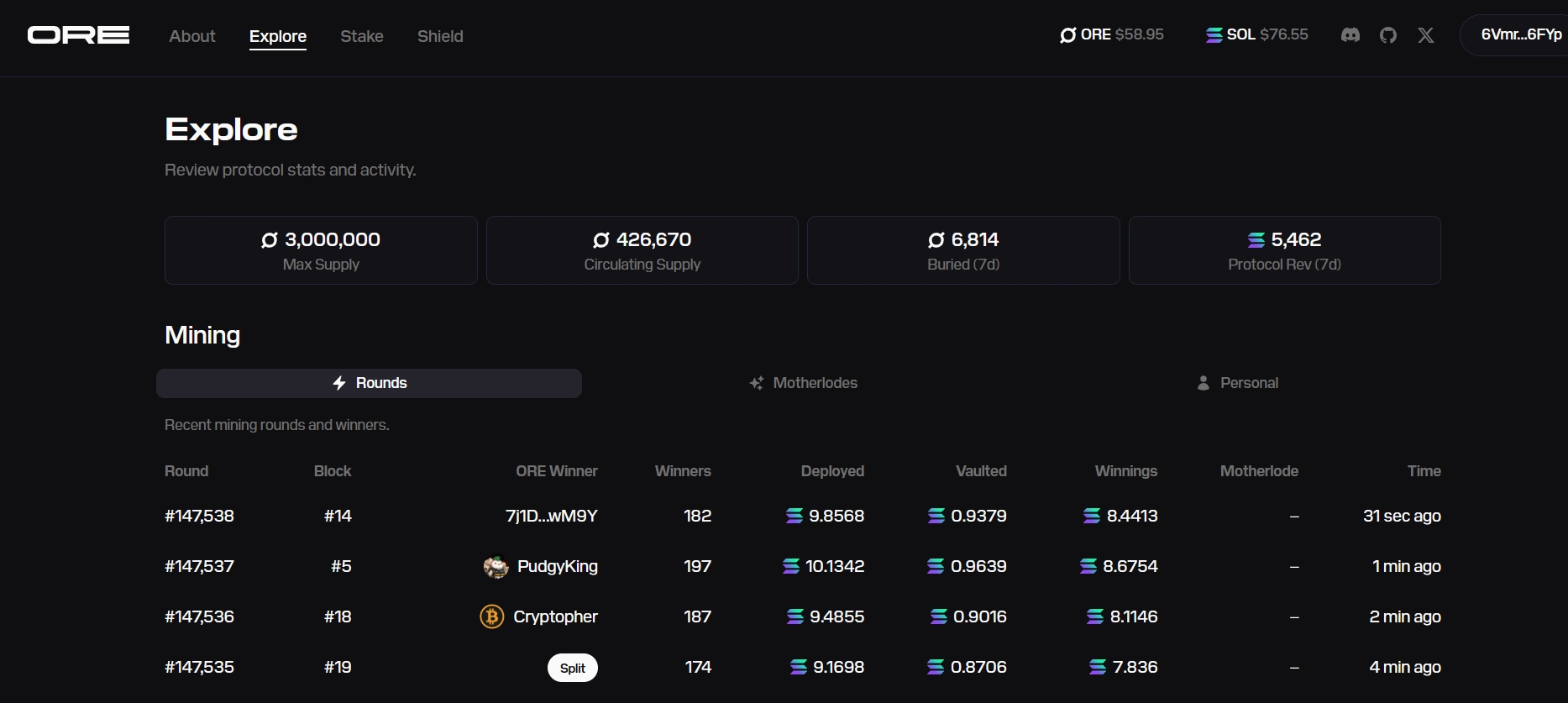This screenshot has height=703, width=1568.
Task: Switch to the Motherlodes tab
Action: point(804,383)
